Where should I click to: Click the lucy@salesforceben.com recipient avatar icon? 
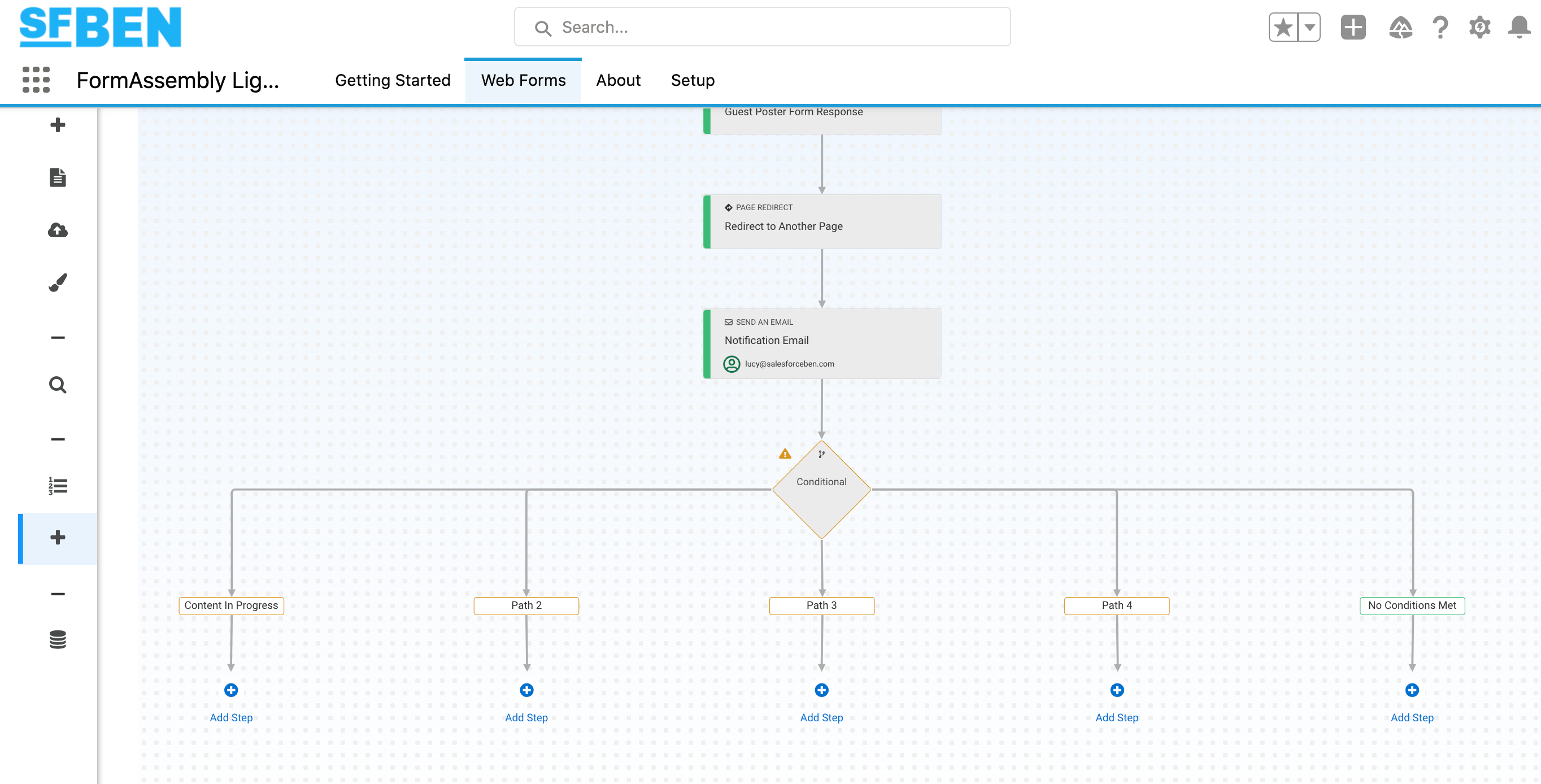[x=731, y=364]
